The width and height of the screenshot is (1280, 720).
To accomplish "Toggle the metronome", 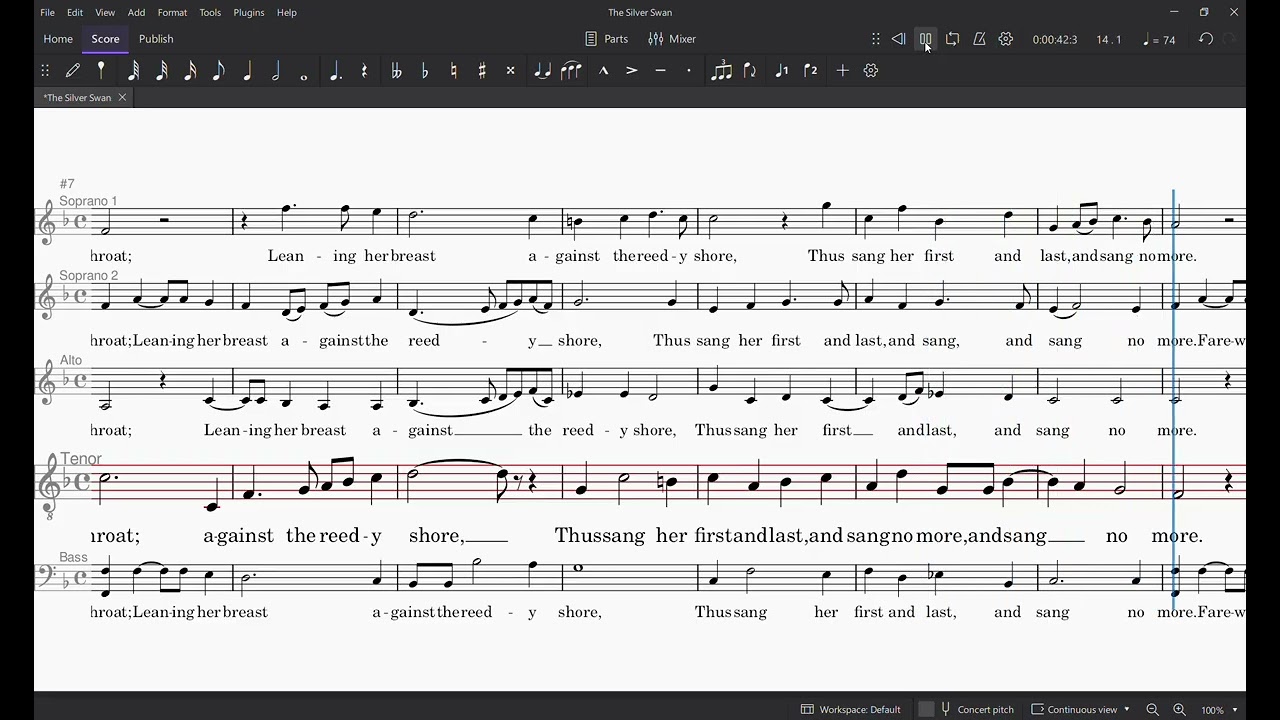I will click(979, 39).
